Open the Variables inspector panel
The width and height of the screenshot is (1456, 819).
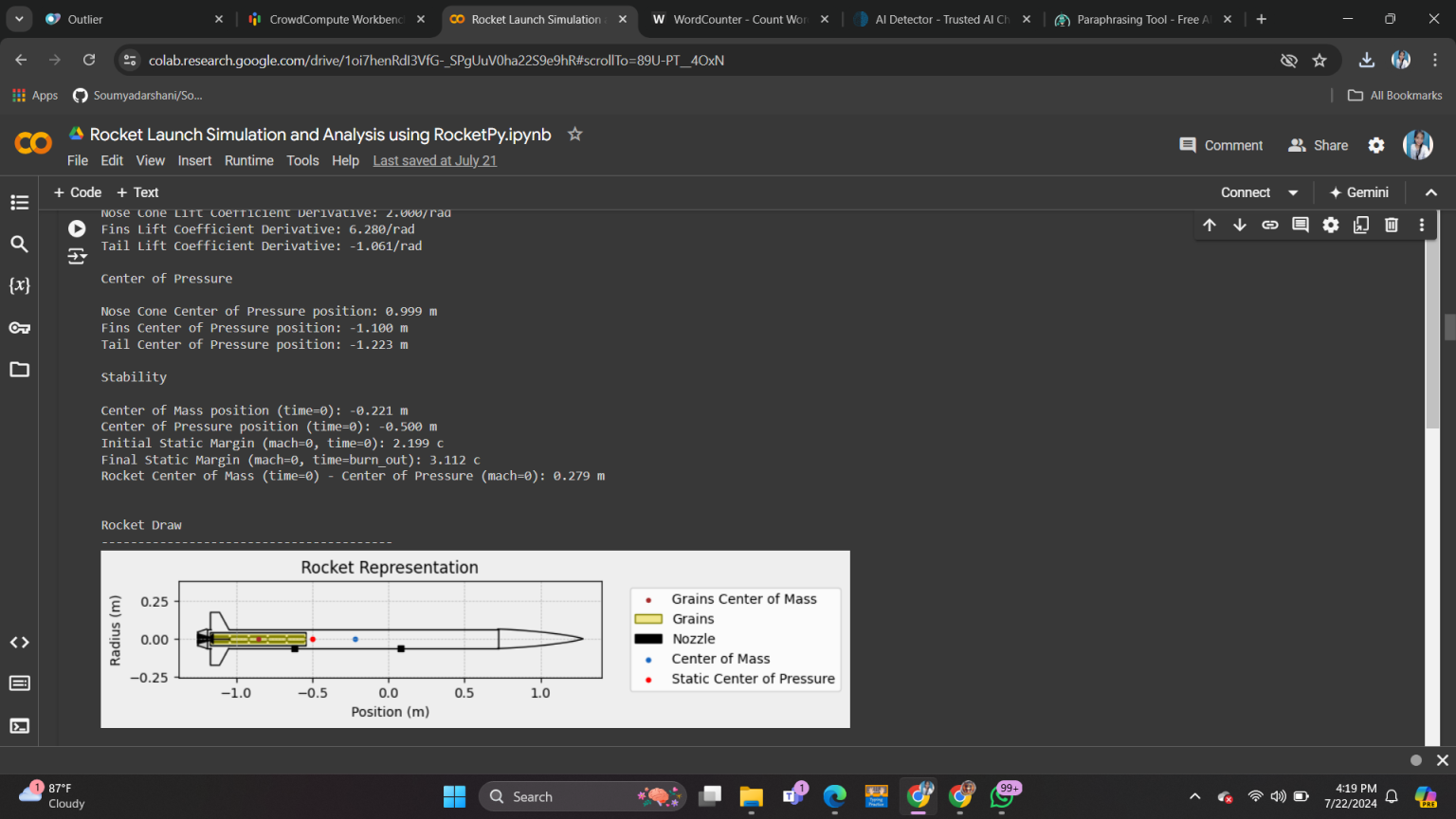point(19,285)
